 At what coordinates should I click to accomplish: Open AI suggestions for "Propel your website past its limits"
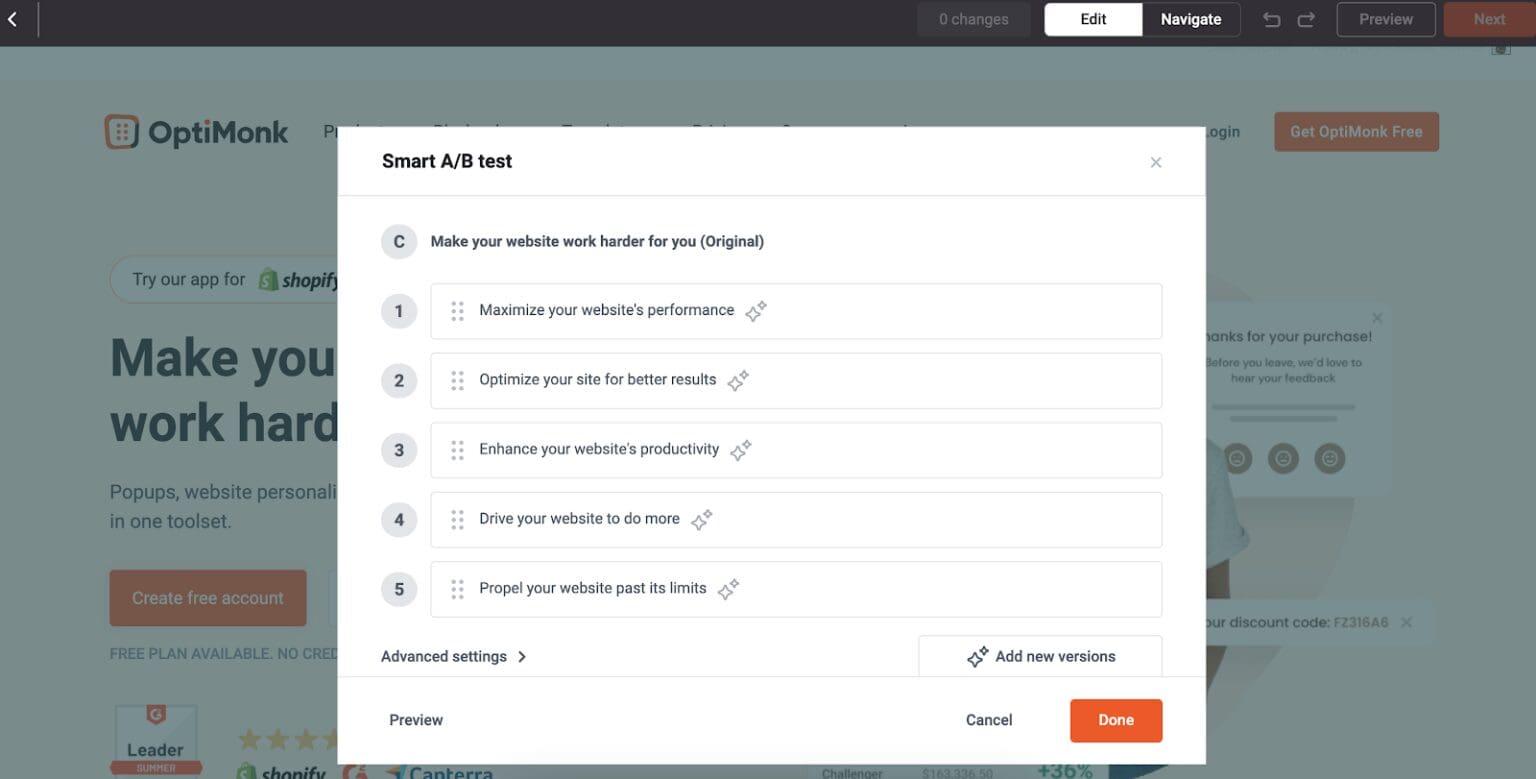click(x=726, y=589)
